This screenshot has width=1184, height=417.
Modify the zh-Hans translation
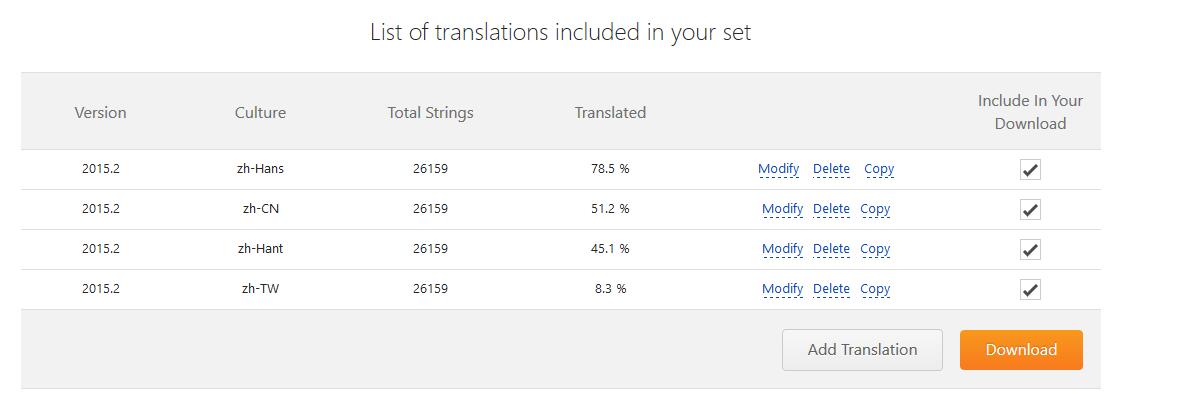point(779,169)
